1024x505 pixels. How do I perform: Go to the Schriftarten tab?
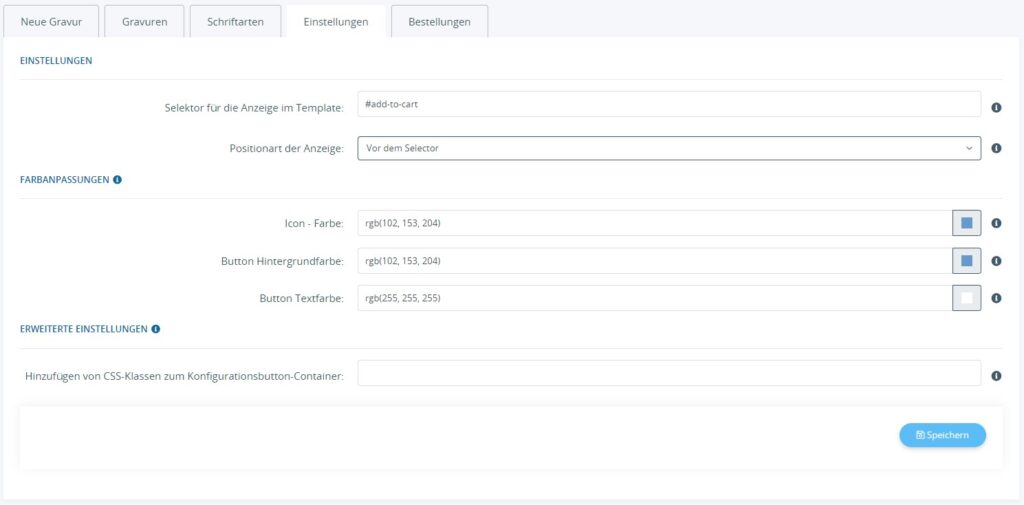click(x=235, y=22)
